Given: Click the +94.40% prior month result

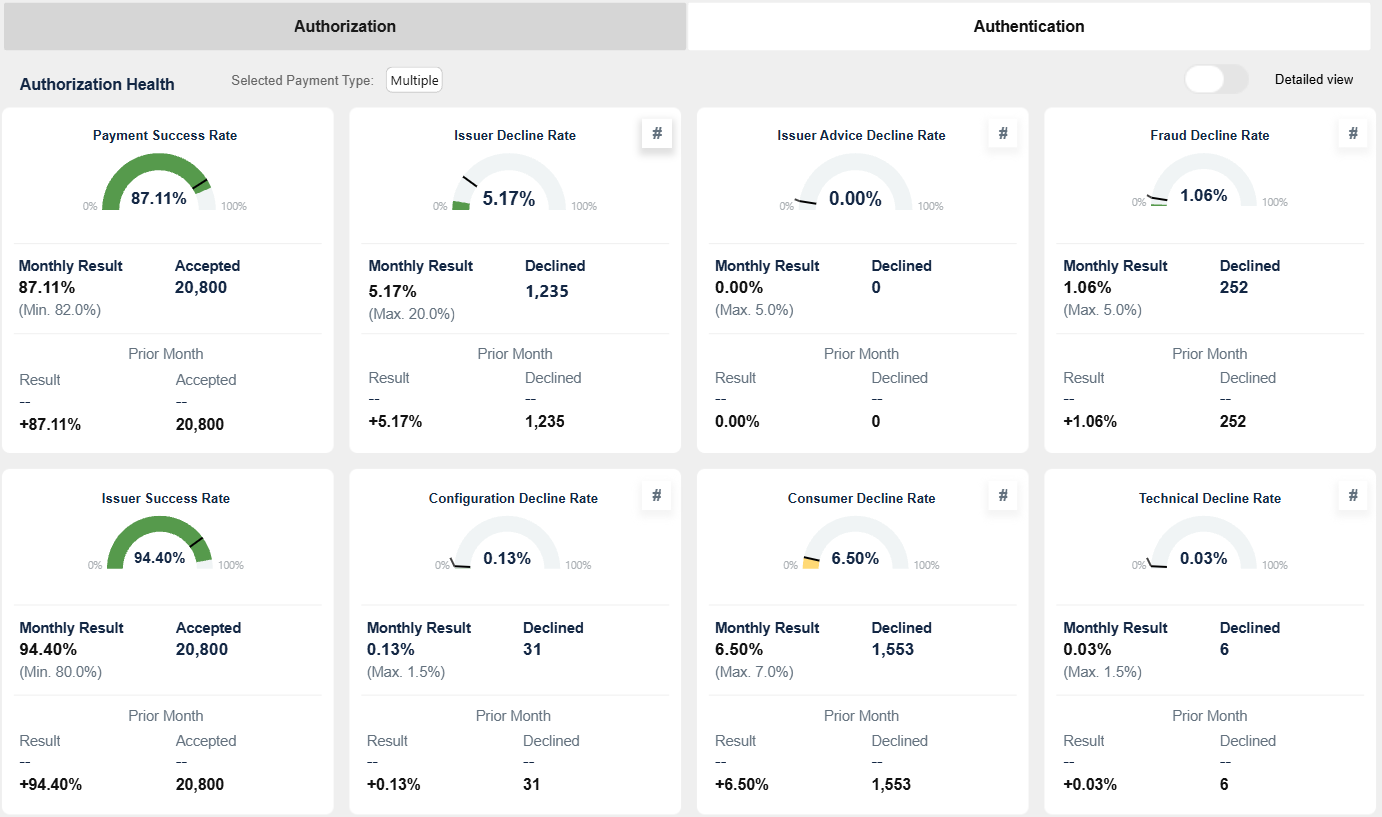Looking at the screenshot, I should (x=51, y=784).
